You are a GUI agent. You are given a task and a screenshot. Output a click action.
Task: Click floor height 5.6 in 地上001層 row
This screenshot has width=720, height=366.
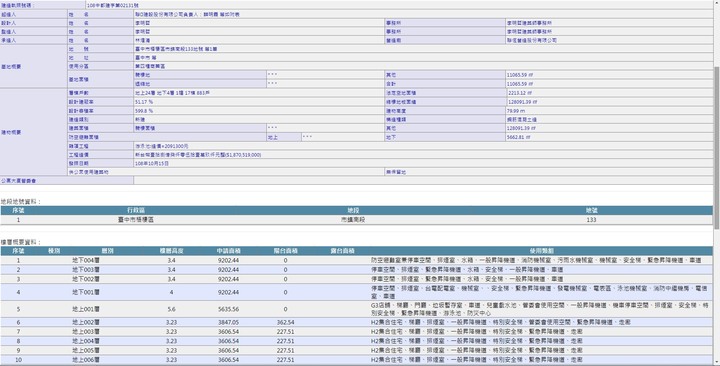[171, 309]
